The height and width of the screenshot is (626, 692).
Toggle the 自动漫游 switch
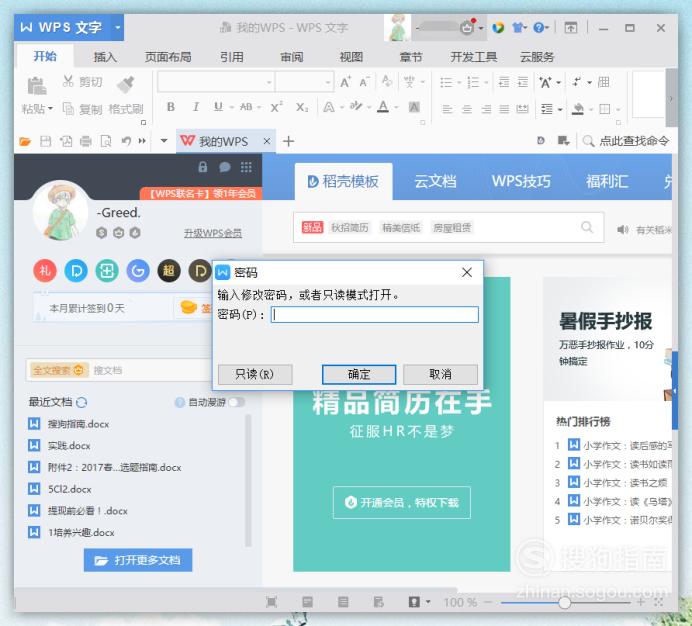click(237, 402)
